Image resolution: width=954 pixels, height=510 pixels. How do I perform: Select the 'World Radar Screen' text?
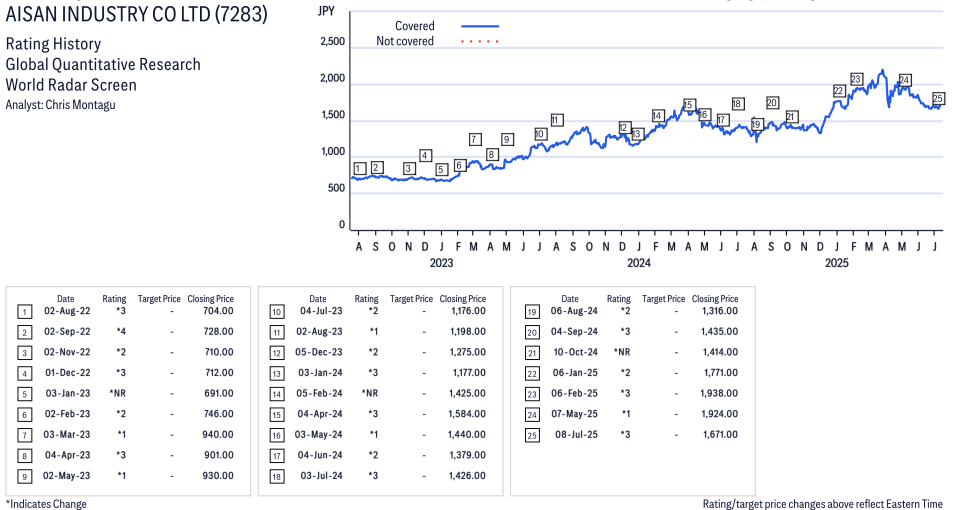71,85
